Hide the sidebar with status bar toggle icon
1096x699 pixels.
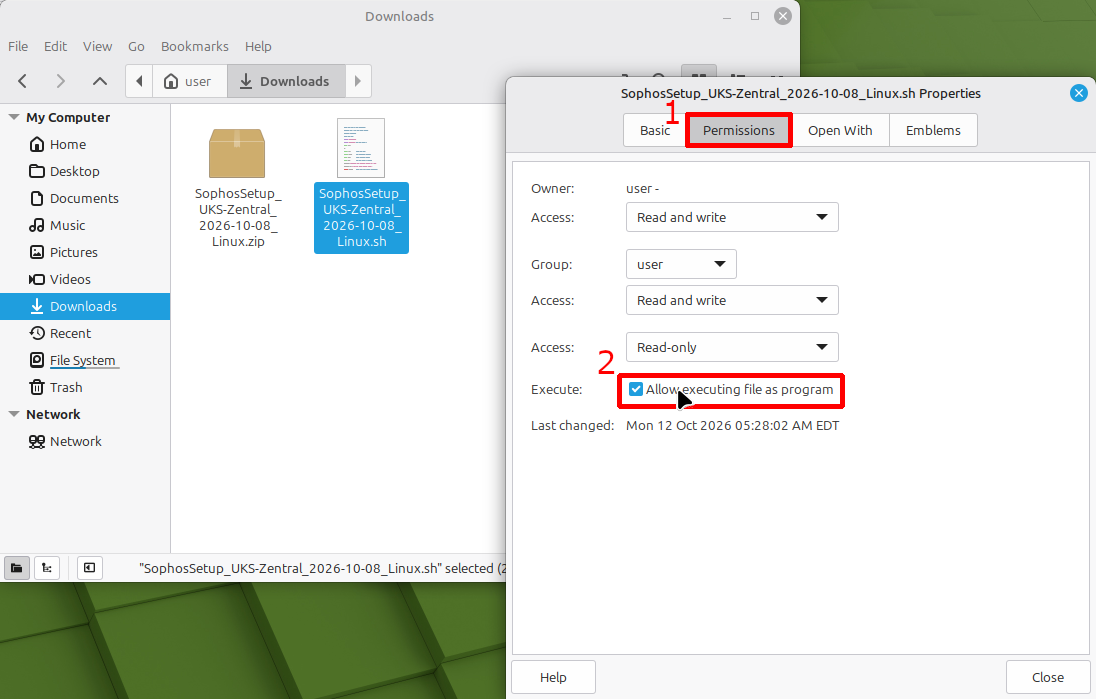[x=89, y=568]
